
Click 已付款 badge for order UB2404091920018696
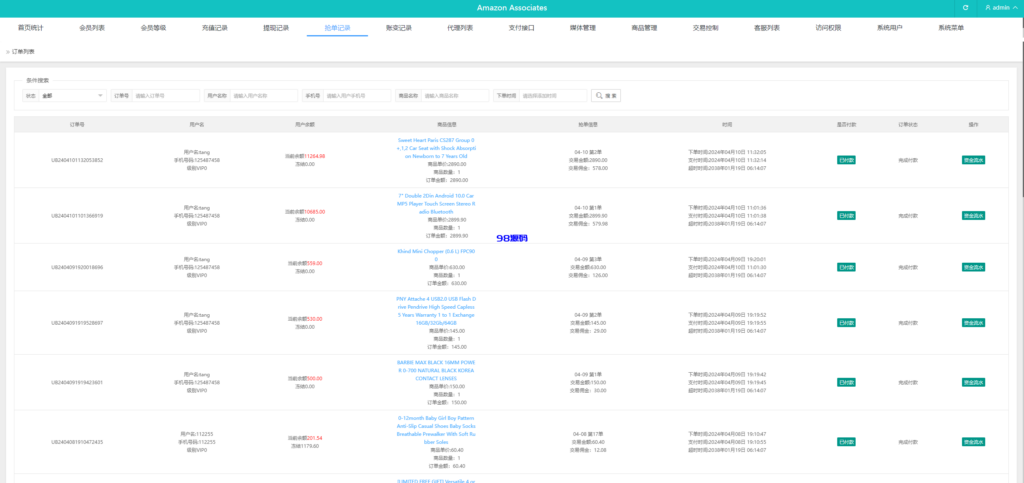click(x=846, y=267)
